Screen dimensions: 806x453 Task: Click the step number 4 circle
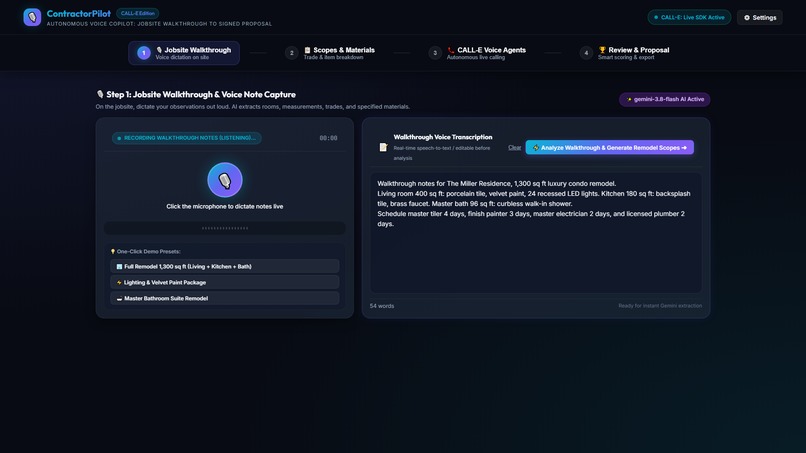(x=586, y=53)
